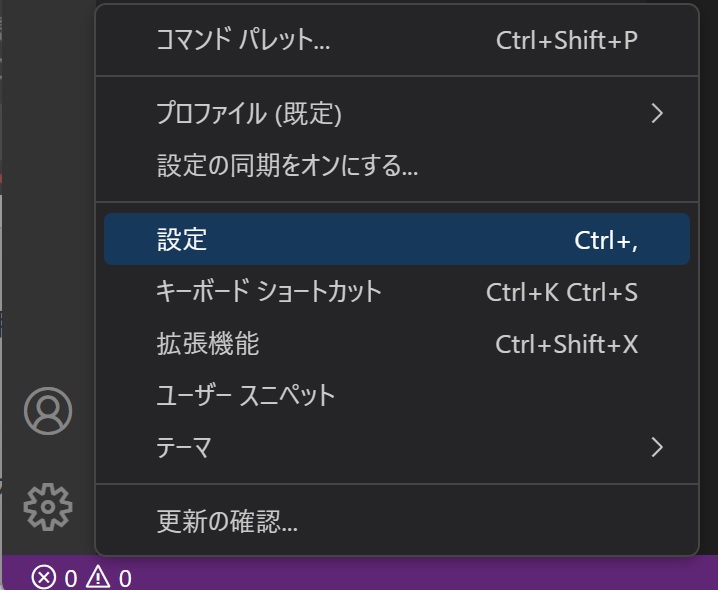Open ユーザー スニペット
718x590 pixels.
point(397,395)
